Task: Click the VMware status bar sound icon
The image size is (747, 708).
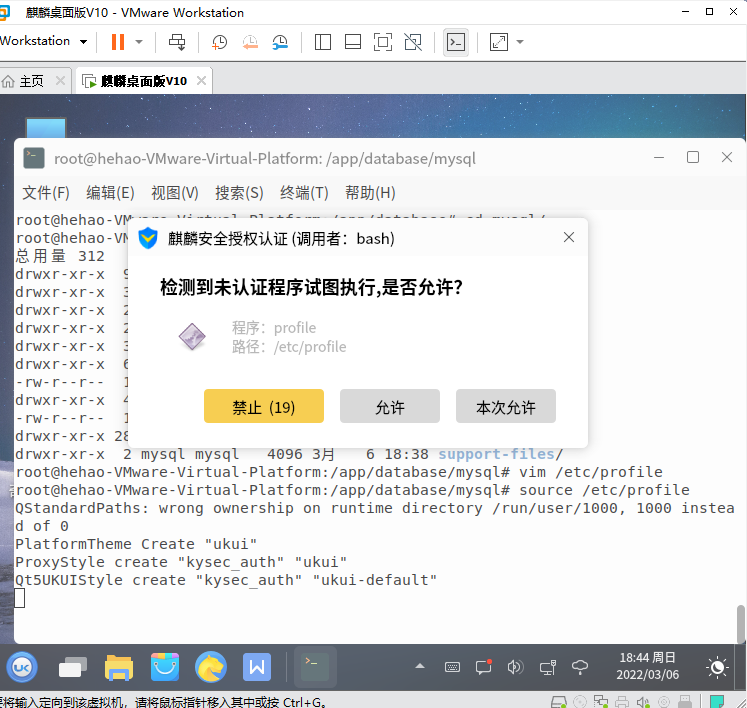Action: (x=643, y=702)
